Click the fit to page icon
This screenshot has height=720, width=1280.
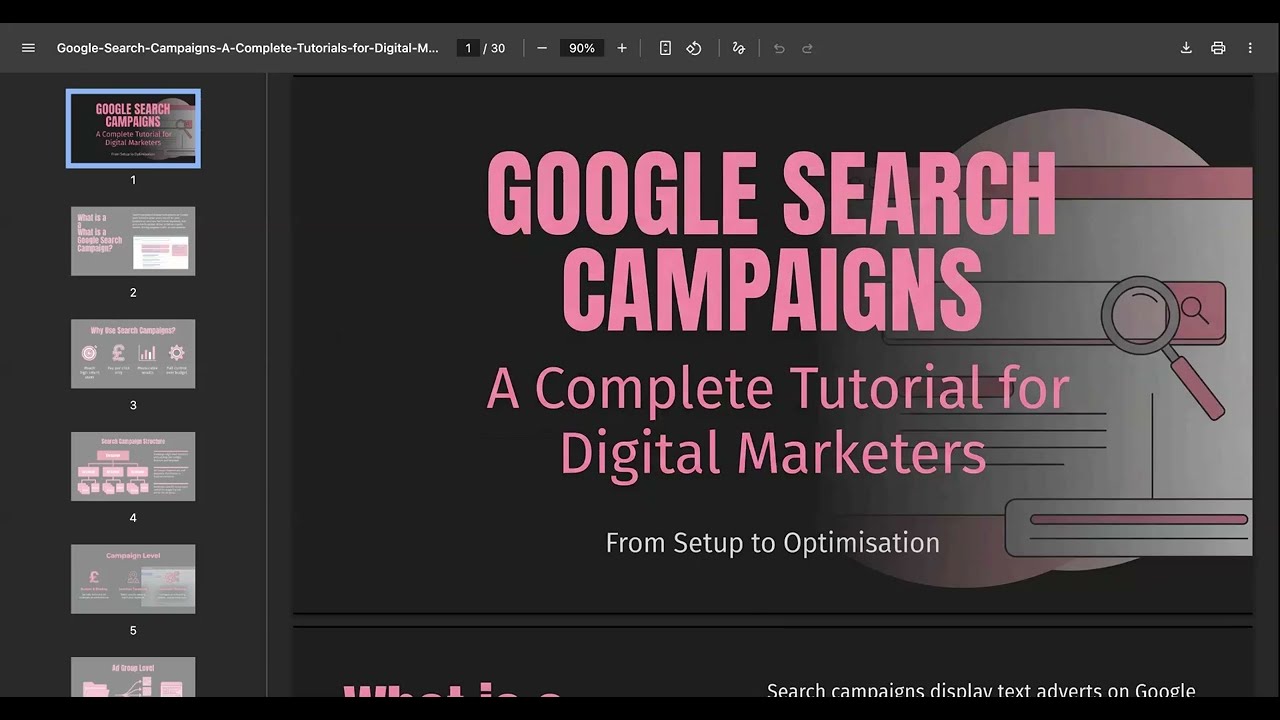(x=665, y=48)
